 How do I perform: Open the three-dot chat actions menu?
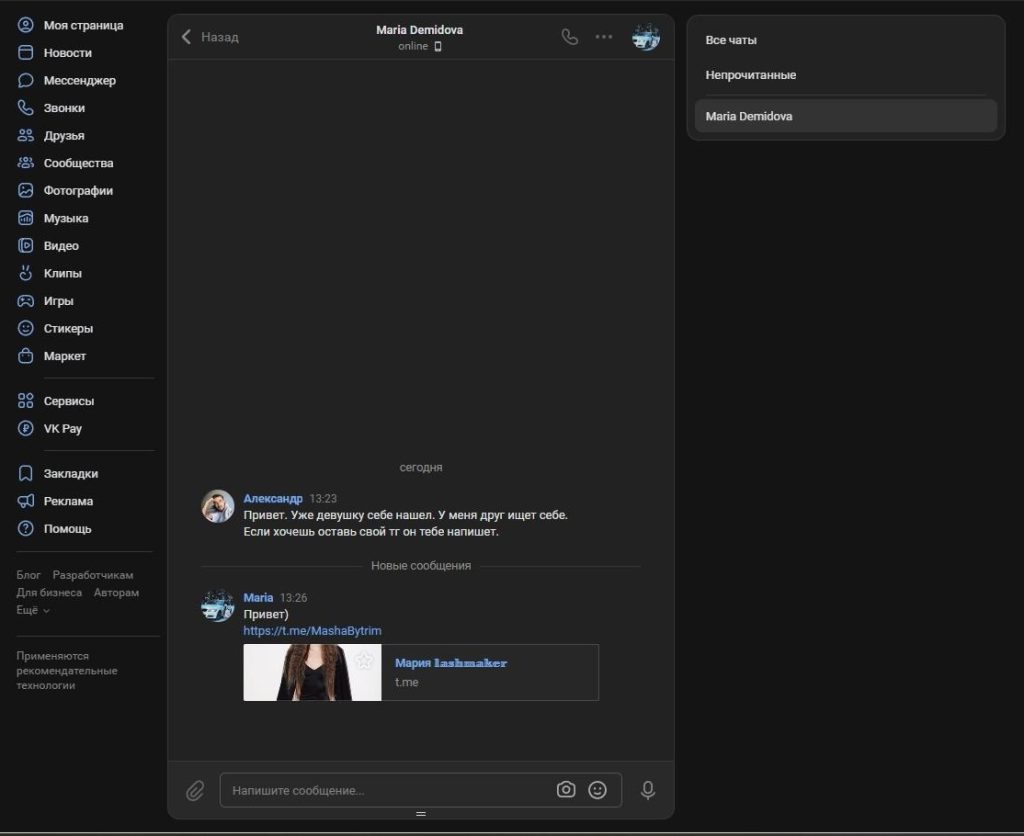coord(604,37)
